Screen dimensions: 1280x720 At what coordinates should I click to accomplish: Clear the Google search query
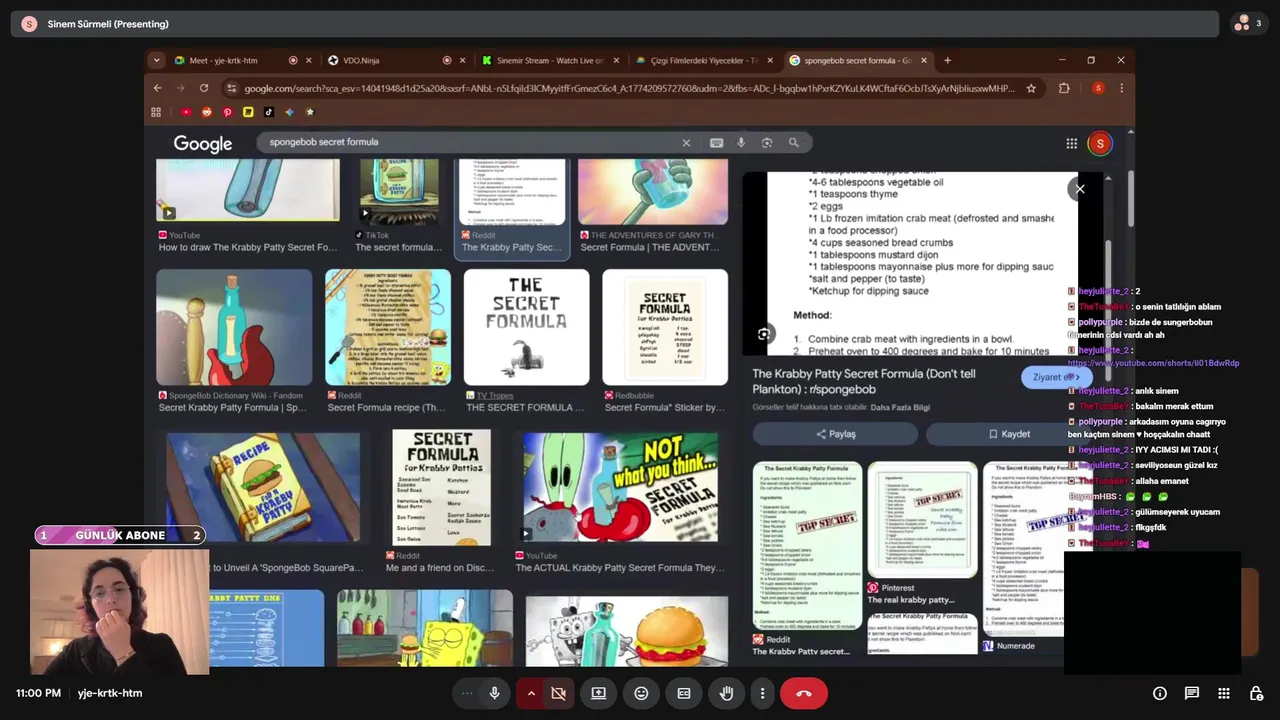click(x=686, y=143)
